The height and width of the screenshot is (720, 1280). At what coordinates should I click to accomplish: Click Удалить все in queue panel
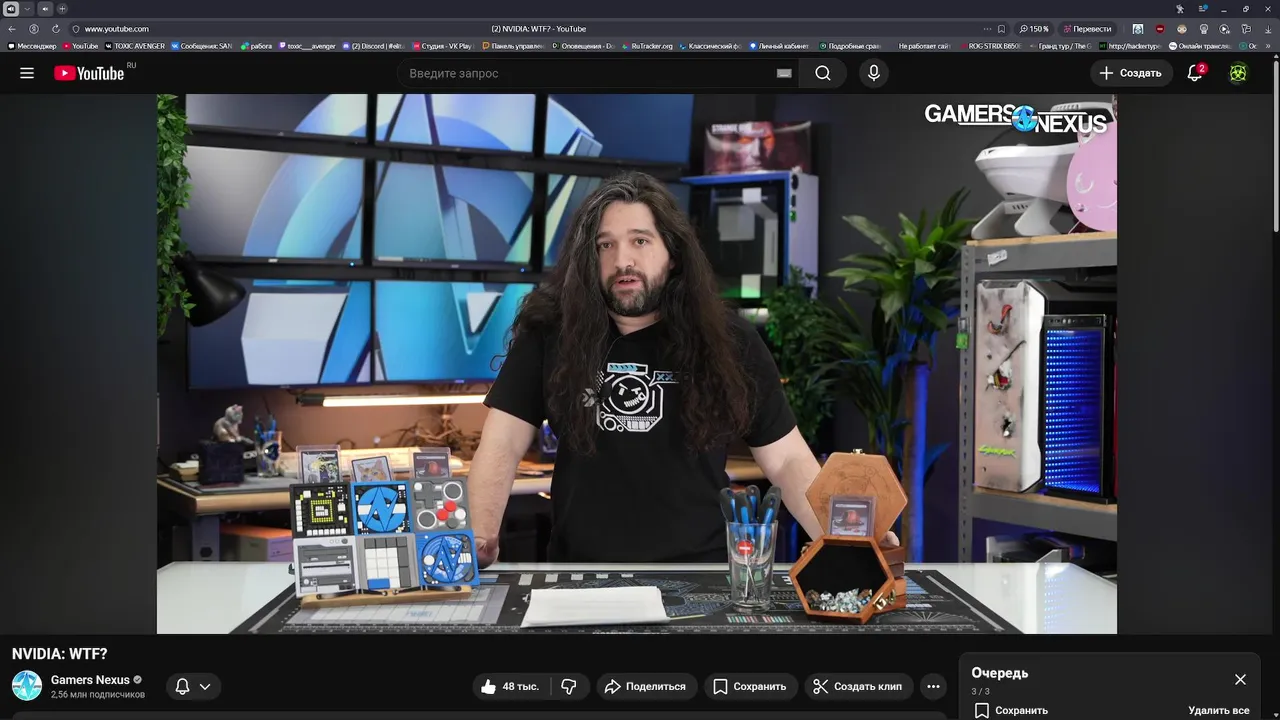1219,710
